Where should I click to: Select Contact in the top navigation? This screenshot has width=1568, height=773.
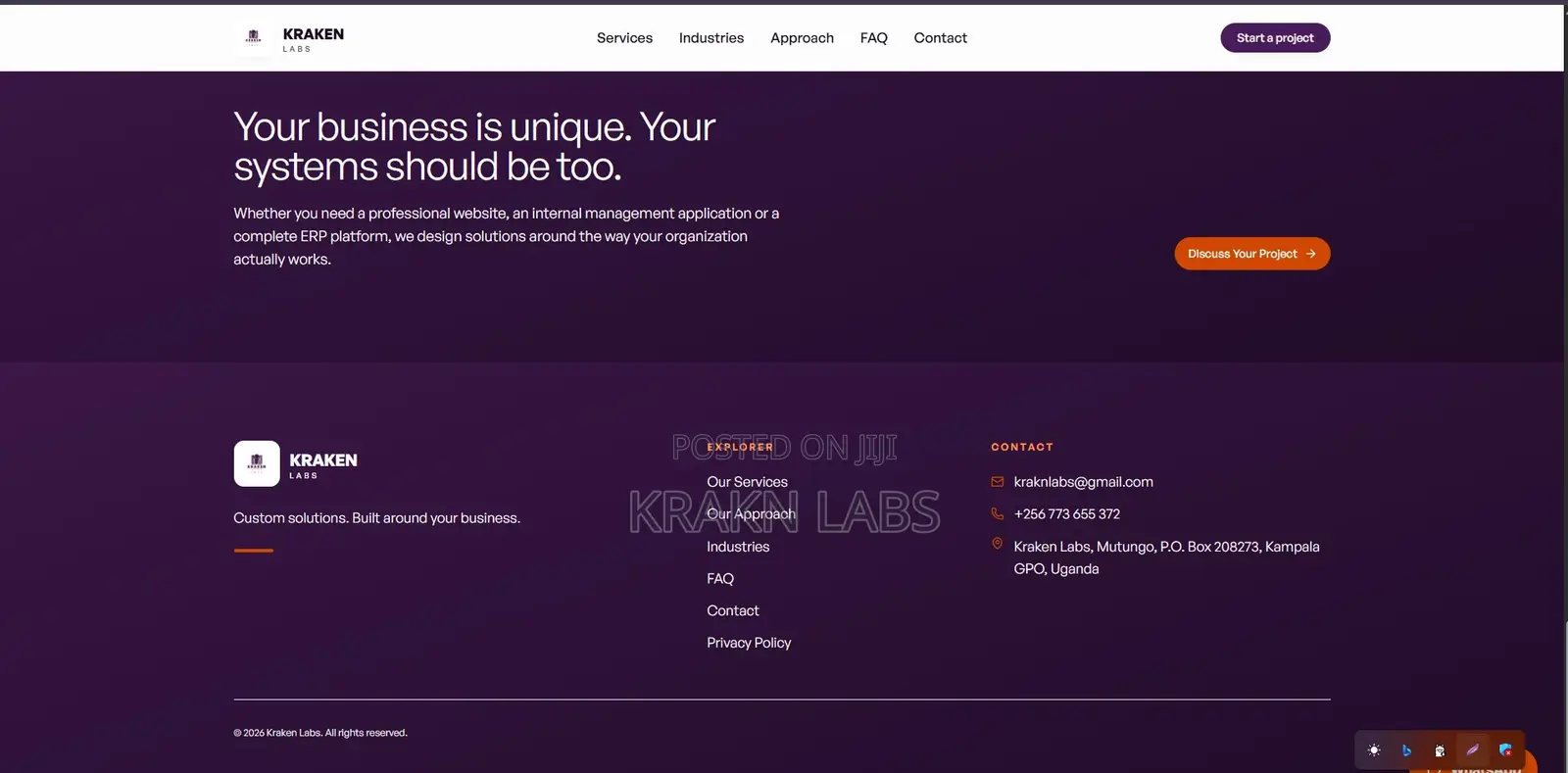click(940, 38)
